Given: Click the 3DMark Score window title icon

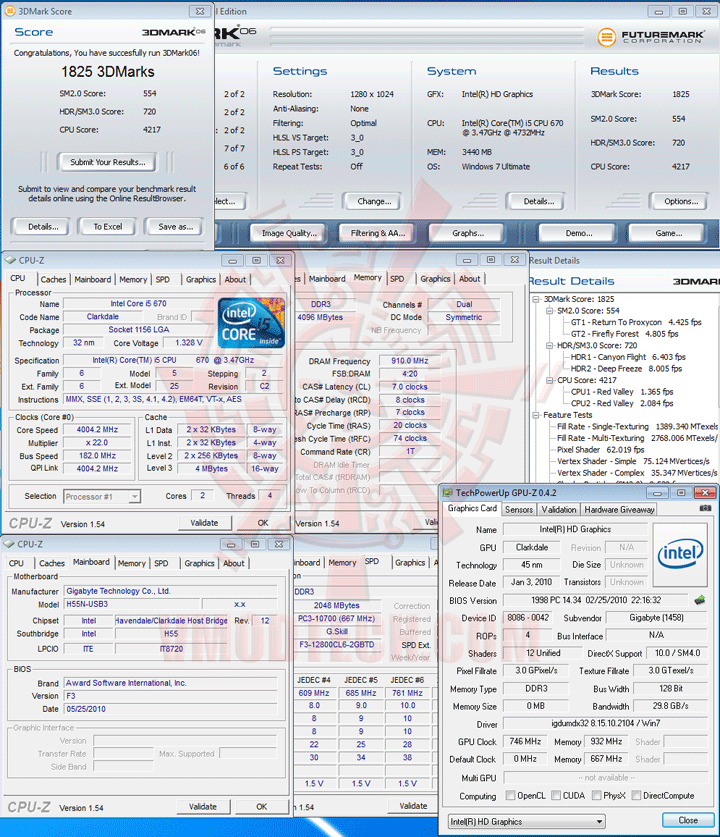Looking at the screenshot, I should tap(9, 11).
